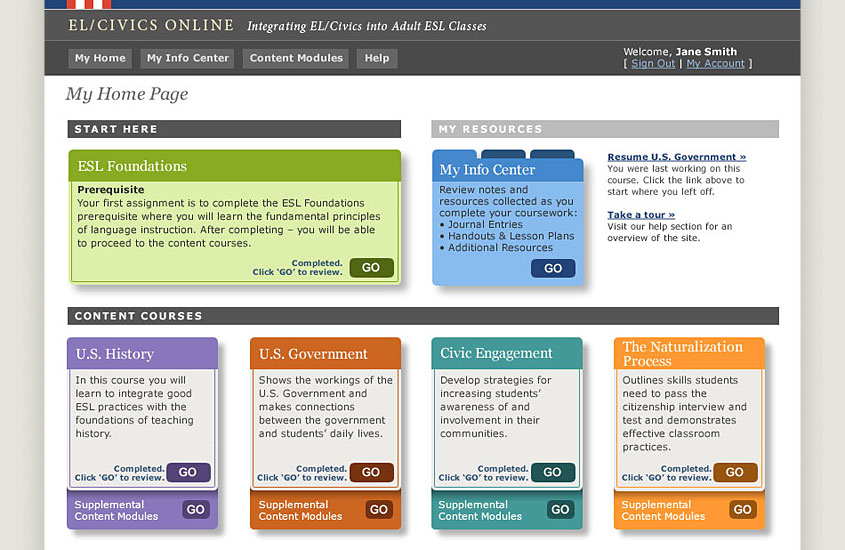Open Naturalization Supplemental Content Modules GO
This screenshot has width=845, height=550.
[x=742, y=510]
